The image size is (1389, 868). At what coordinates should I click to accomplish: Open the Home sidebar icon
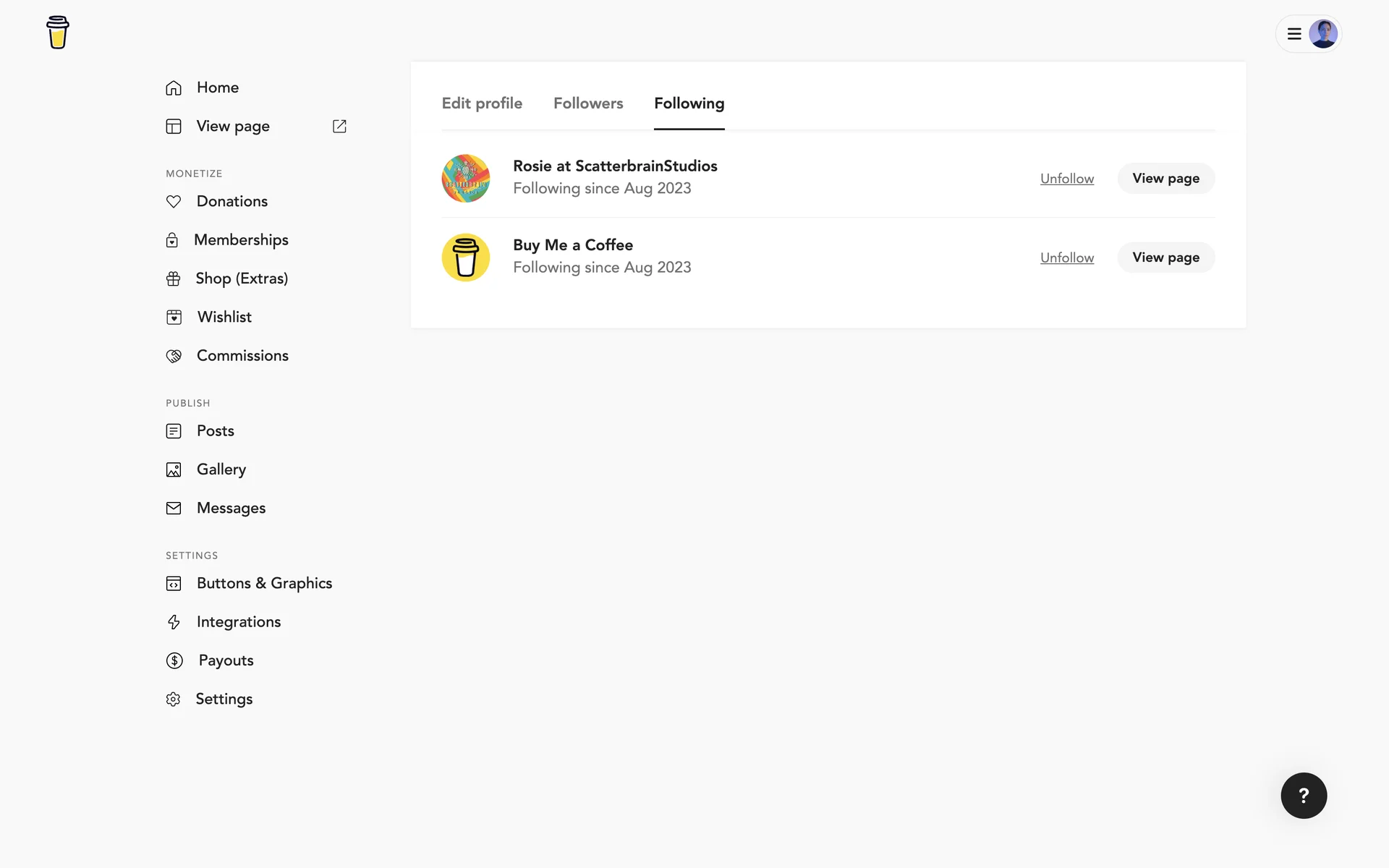[x=174, y=88]
